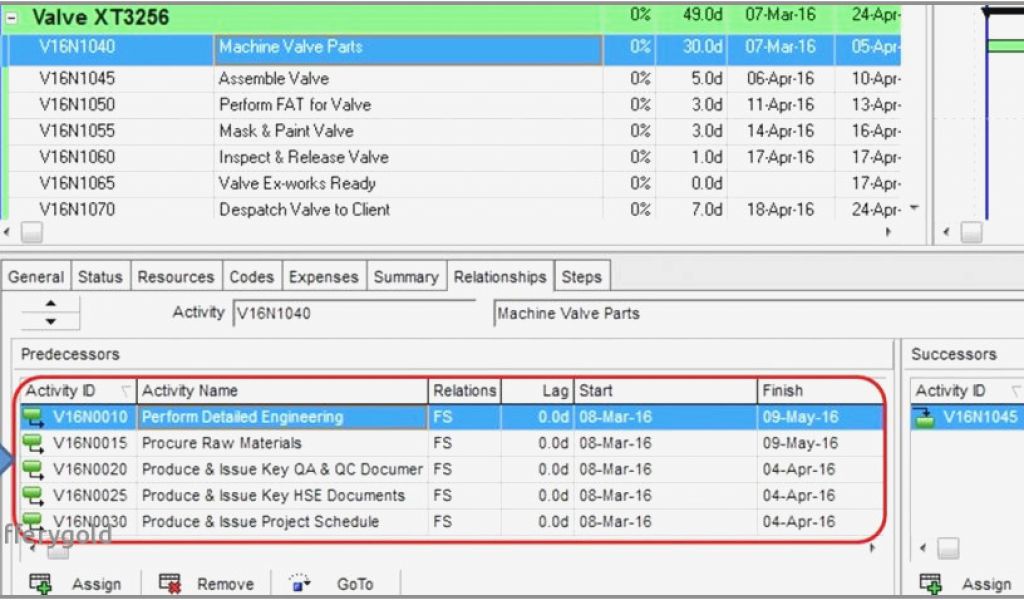Click the Assign predecessor icon
Viewport: 1024px width, 600px height.
pos(41,583)
